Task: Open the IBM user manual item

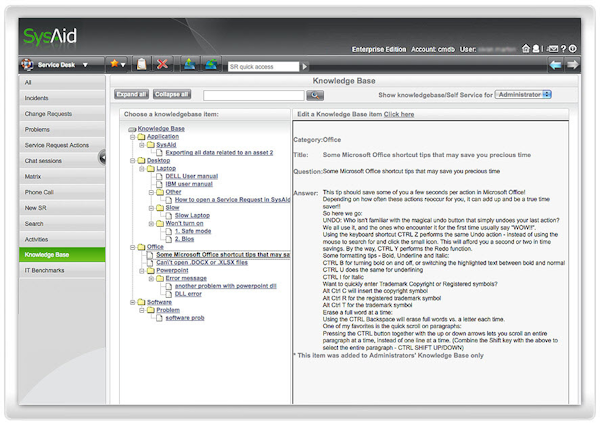Action: tap(189, 184)
